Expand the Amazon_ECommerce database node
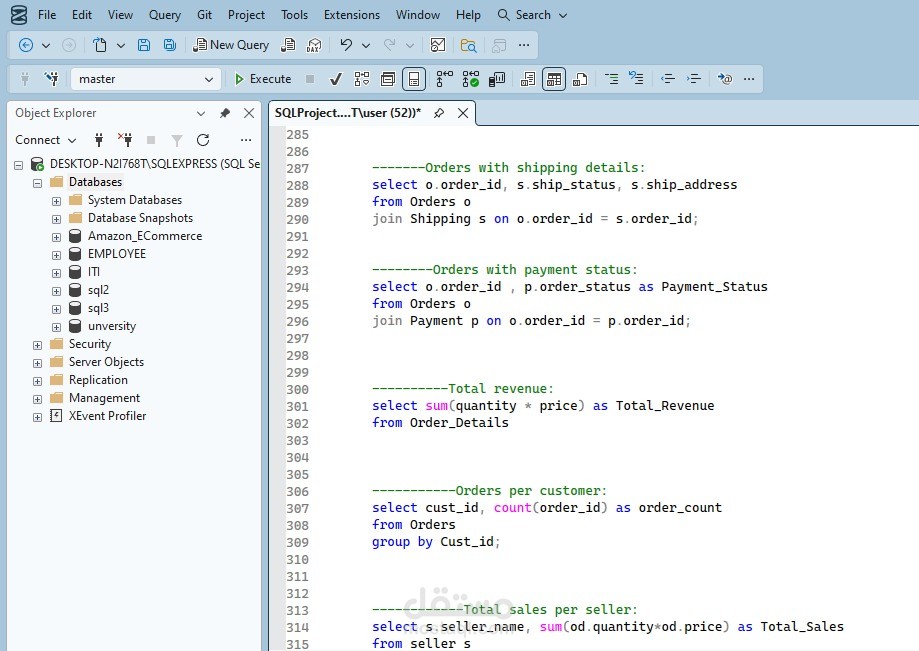 coord(57,236)
